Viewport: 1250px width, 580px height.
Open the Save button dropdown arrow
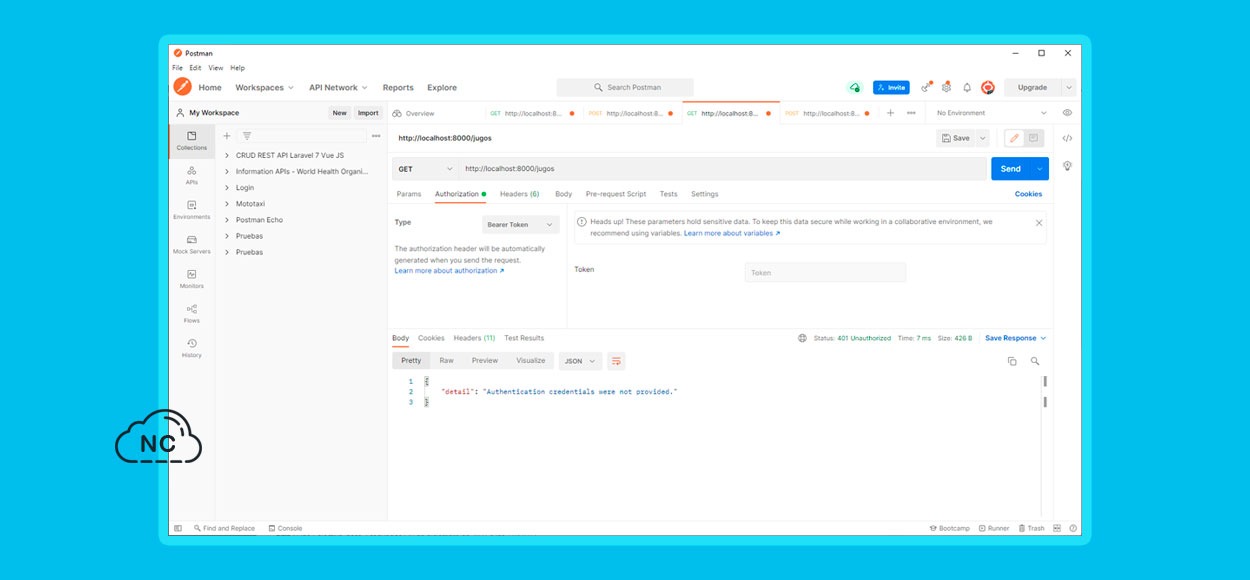pyautogui.click(x=983, y=138)
